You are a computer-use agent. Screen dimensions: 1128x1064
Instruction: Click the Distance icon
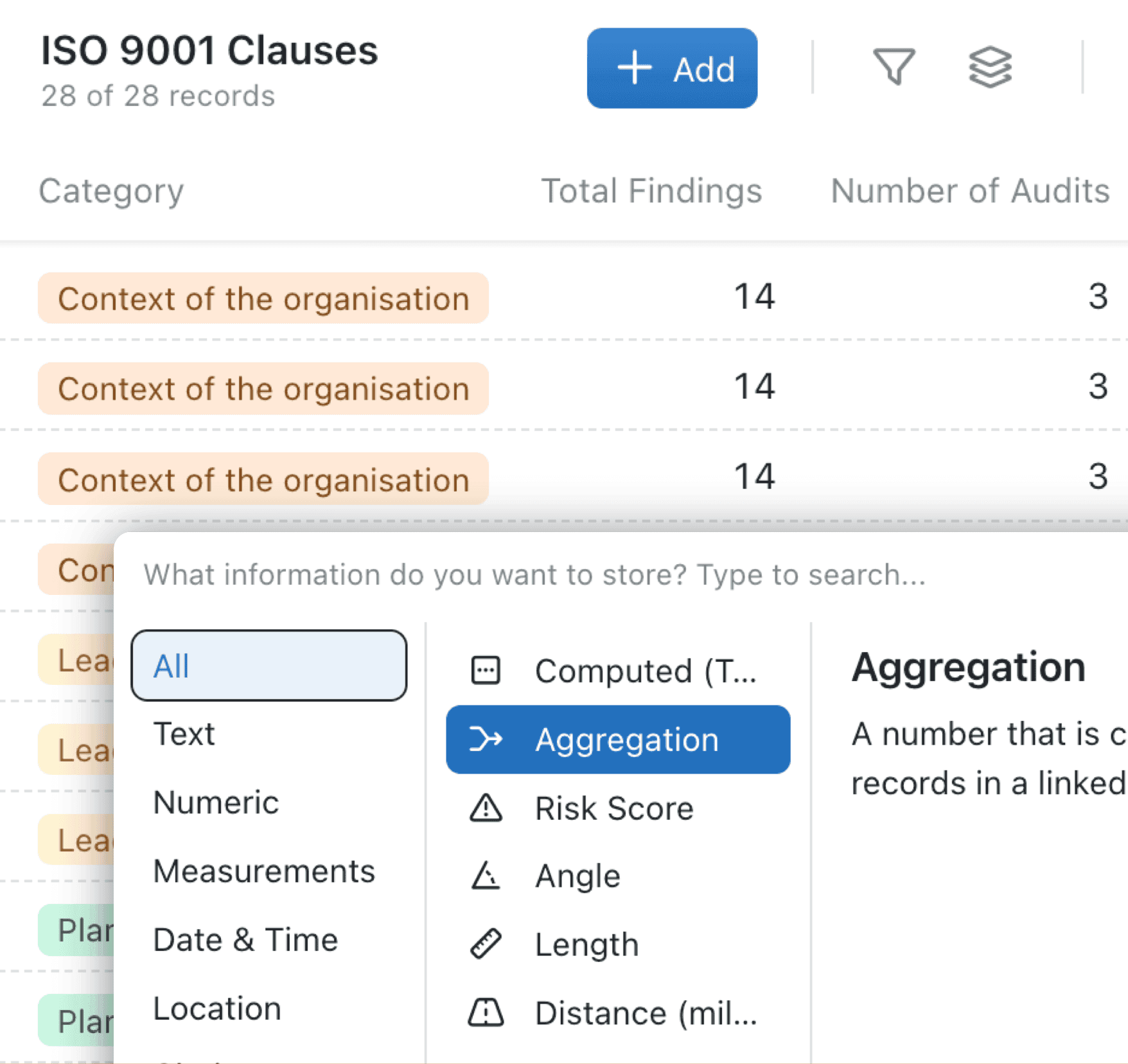[486, 1013]
